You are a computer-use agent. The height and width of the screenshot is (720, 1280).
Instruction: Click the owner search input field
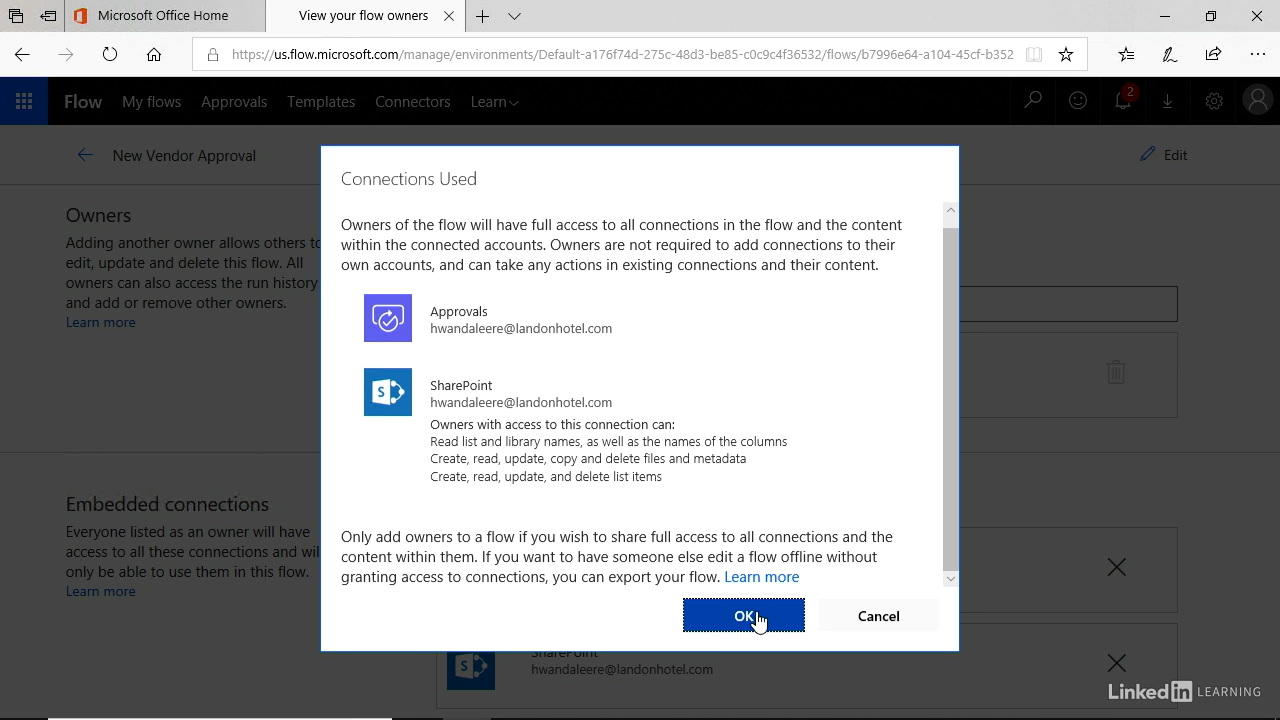point(1068,304)
